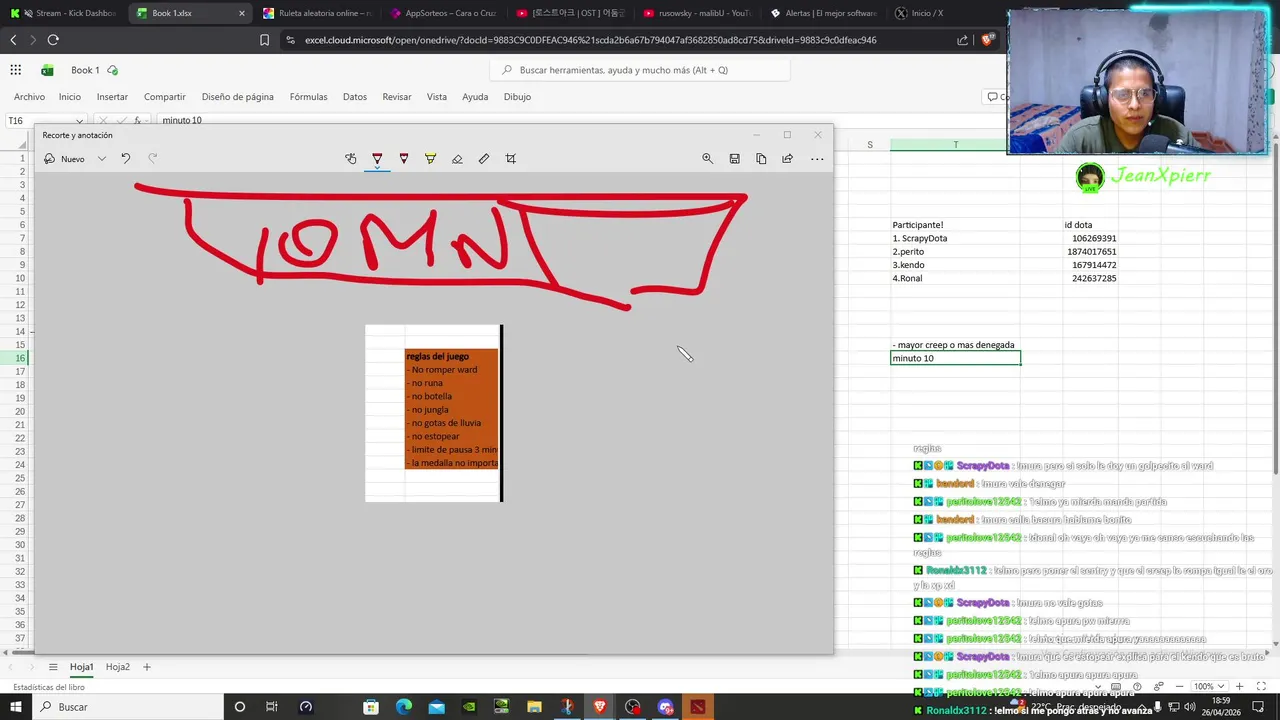Open the all sheets list icon
The width and height of the screenshot is (1280, 720).
[x=53, y=667]
